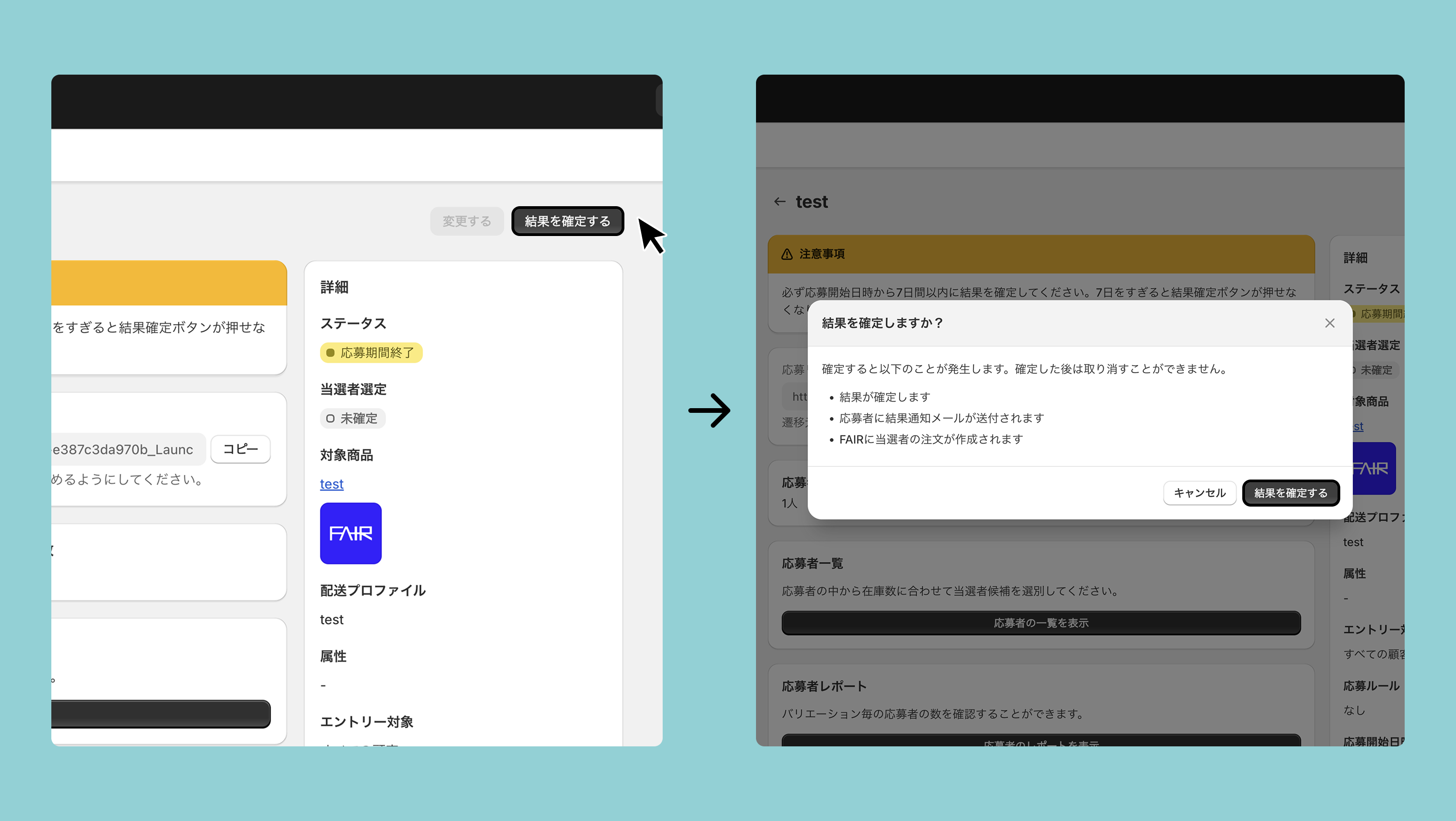Click the 応募者のレポートを表示 button at bottom
Screen dimensions: 1456x821
[x=1041, y=741]
